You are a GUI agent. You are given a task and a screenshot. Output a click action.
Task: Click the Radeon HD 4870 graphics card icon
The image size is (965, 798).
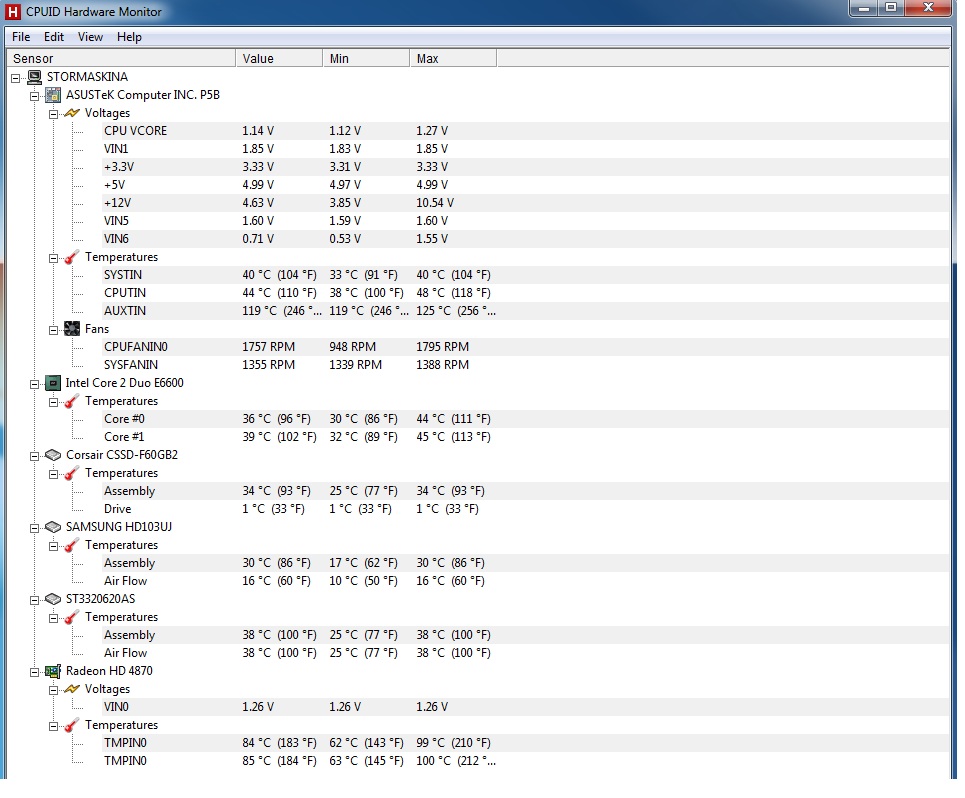[x=54, y=671]
